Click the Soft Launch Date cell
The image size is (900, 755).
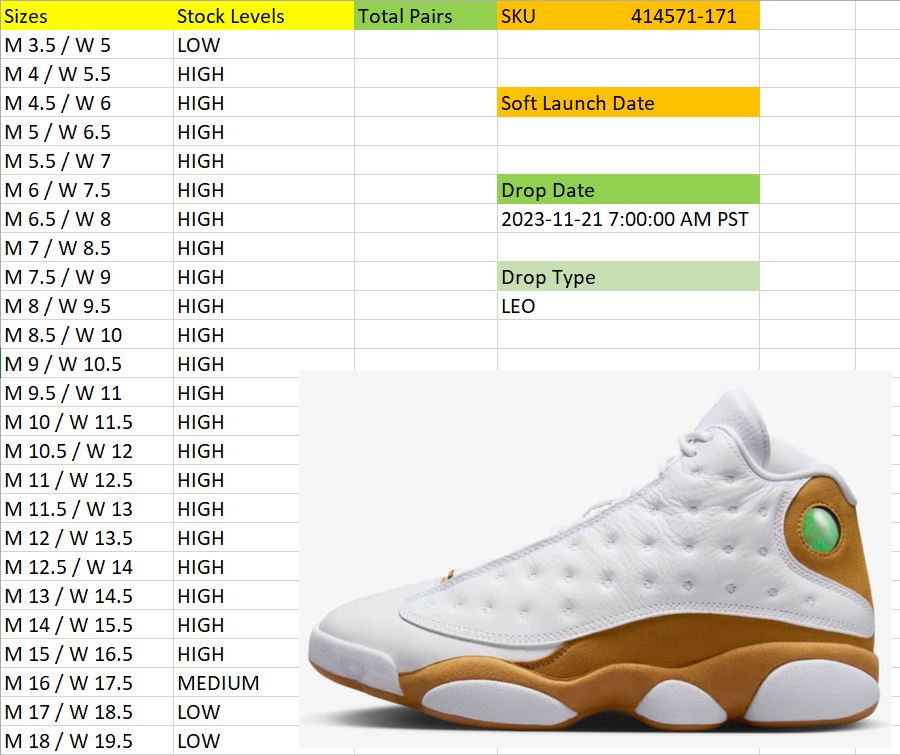pyautogui.click(x=628, y=103)
